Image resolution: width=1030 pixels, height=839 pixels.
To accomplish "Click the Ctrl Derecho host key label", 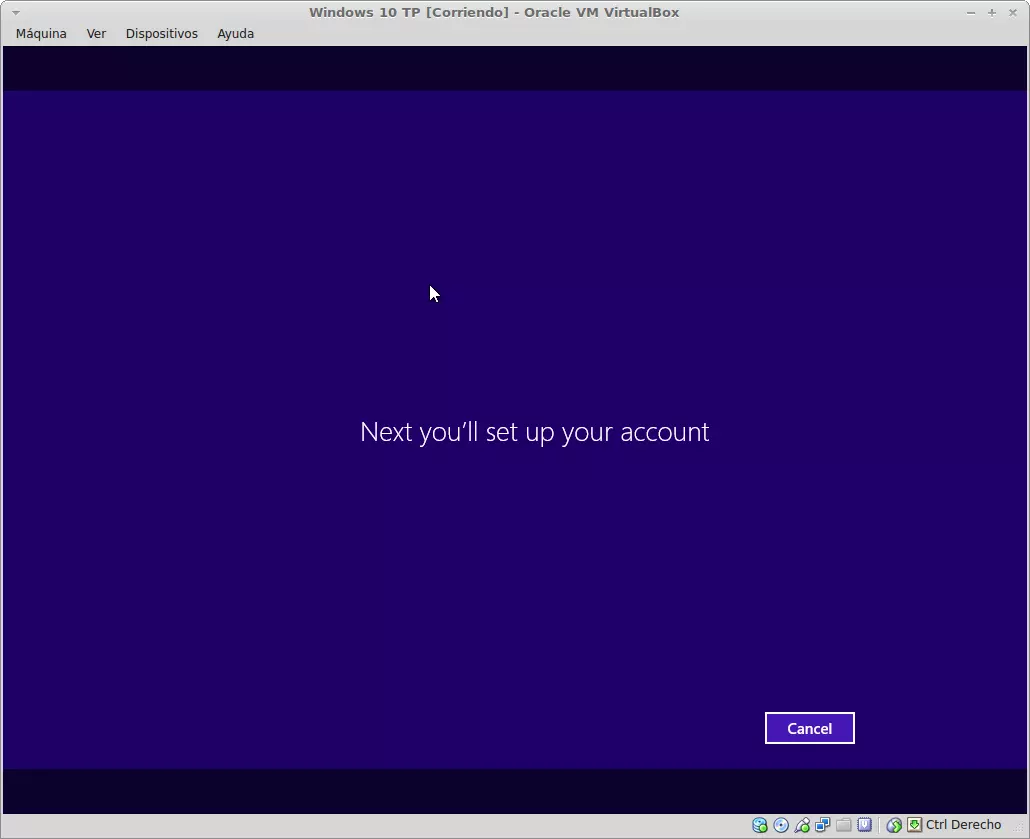I will pos(963,825).
